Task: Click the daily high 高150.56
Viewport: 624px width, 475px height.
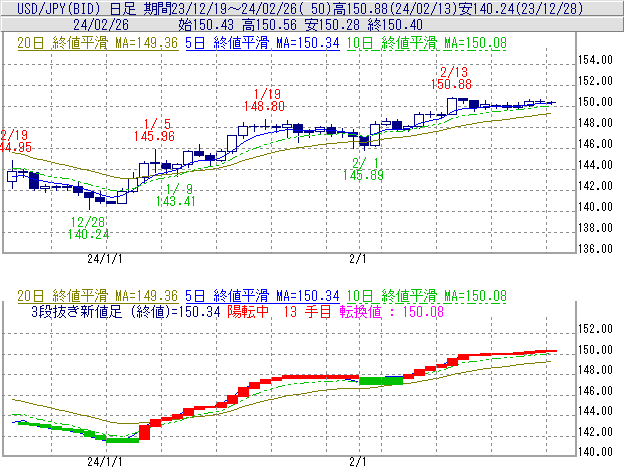Action: pyautogui.click(x=269, y=25)
